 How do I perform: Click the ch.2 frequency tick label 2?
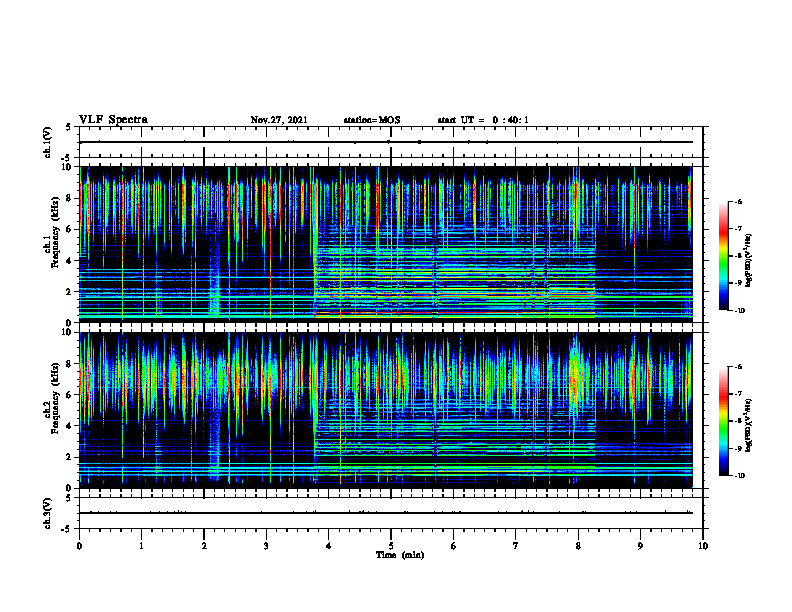coord(70,457)
